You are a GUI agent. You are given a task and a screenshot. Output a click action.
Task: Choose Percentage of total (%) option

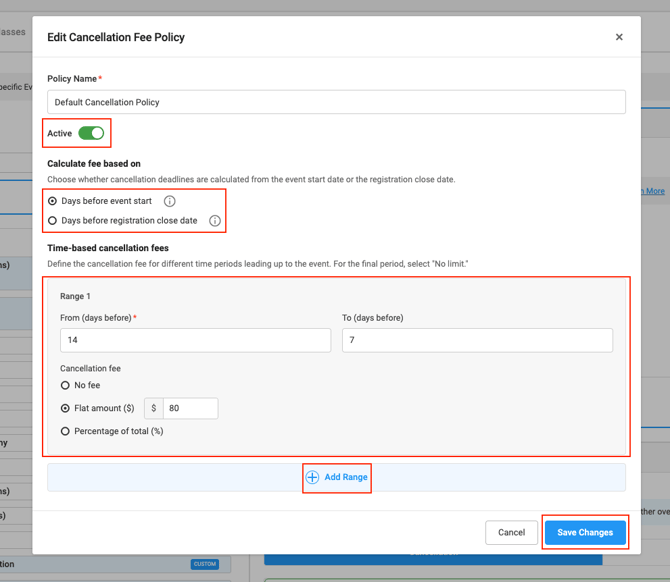click(x=65, y=431)
